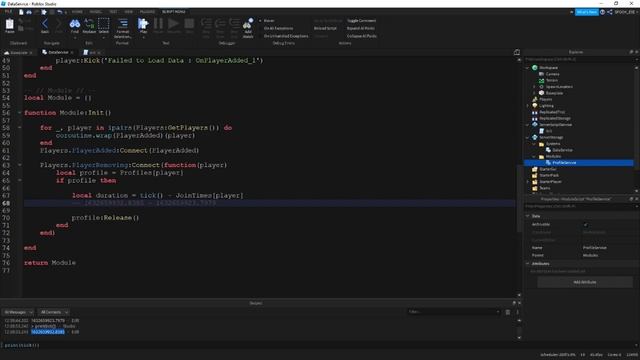Click the Stop playback square icon
Image resolution: width=640 pixels, height=360 pixels.
point(189,24)
